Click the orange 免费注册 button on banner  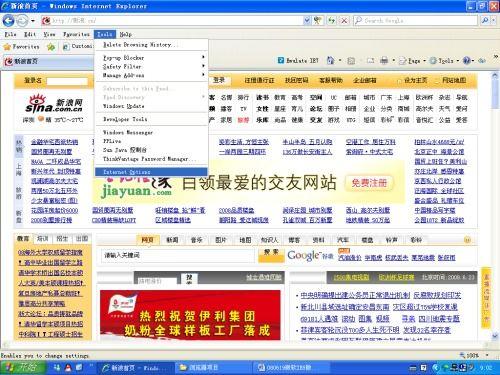369,183
